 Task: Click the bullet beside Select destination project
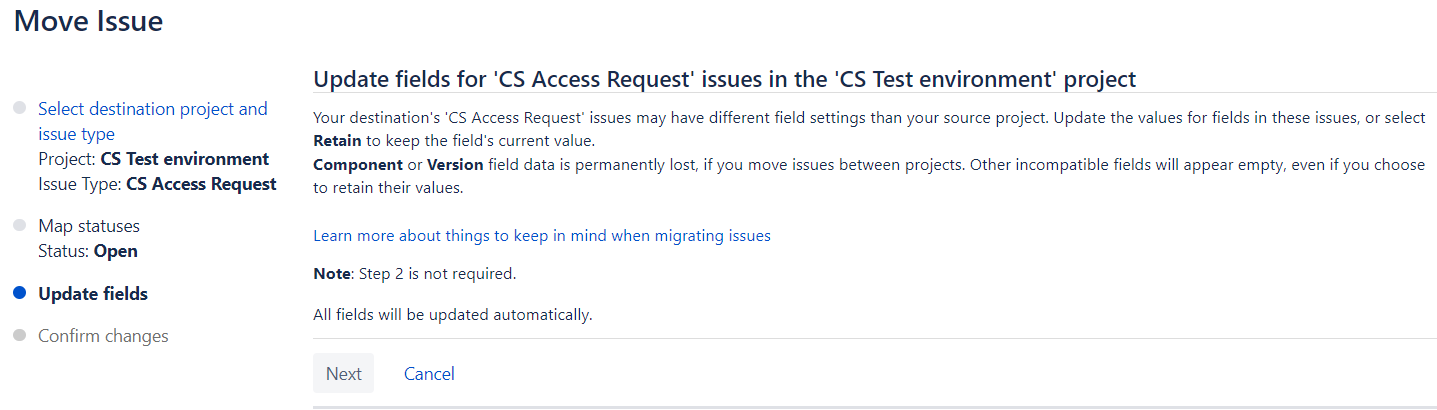[x=20, y=108]
